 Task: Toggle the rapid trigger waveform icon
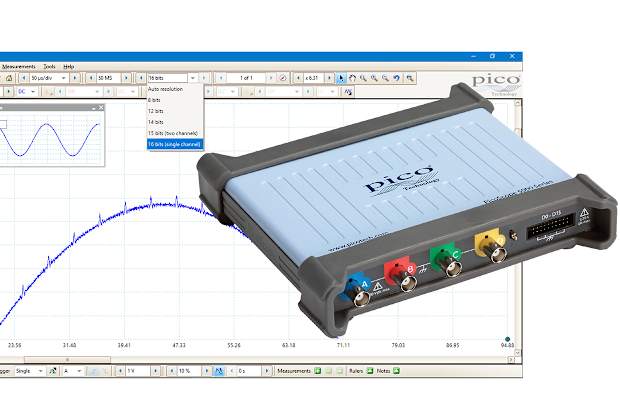(x=219, y=371)
